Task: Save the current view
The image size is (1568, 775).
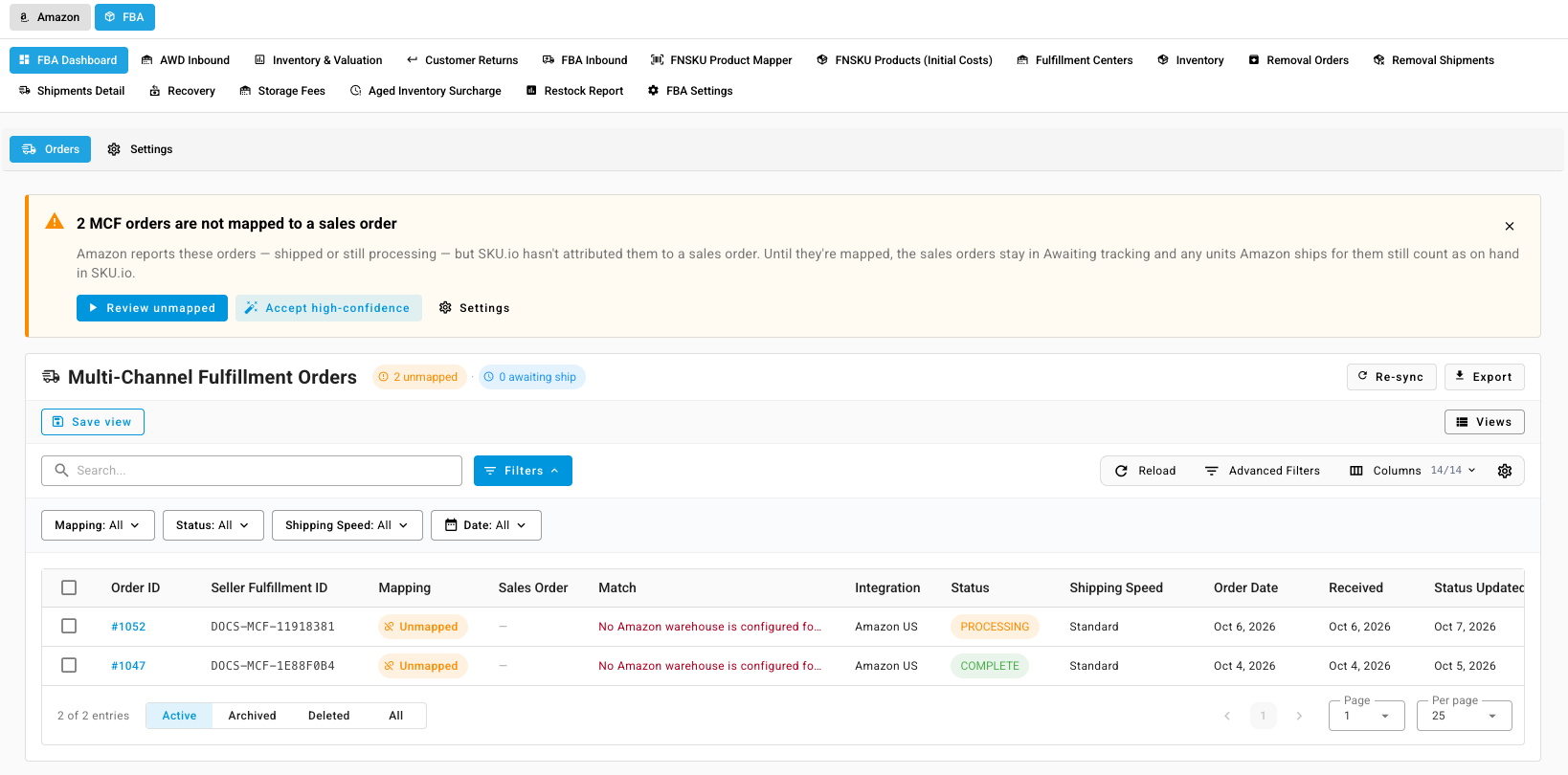Action: 93,422
